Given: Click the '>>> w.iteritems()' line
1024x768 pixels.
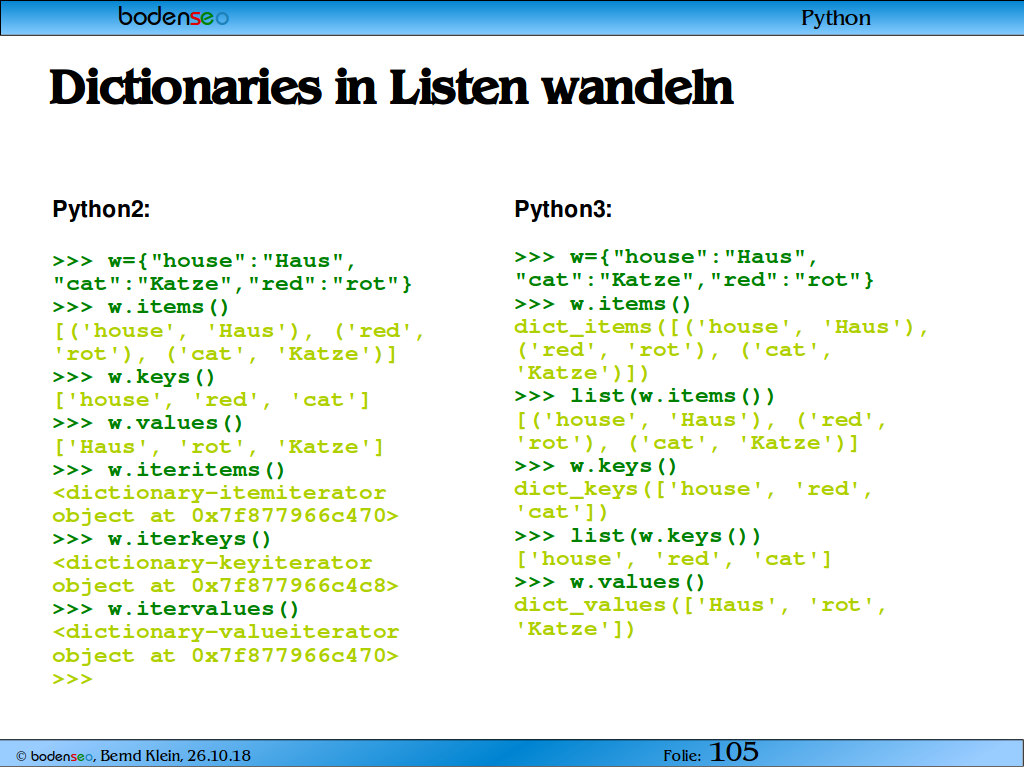Looking at the screenshot, I should coord(168,470).
